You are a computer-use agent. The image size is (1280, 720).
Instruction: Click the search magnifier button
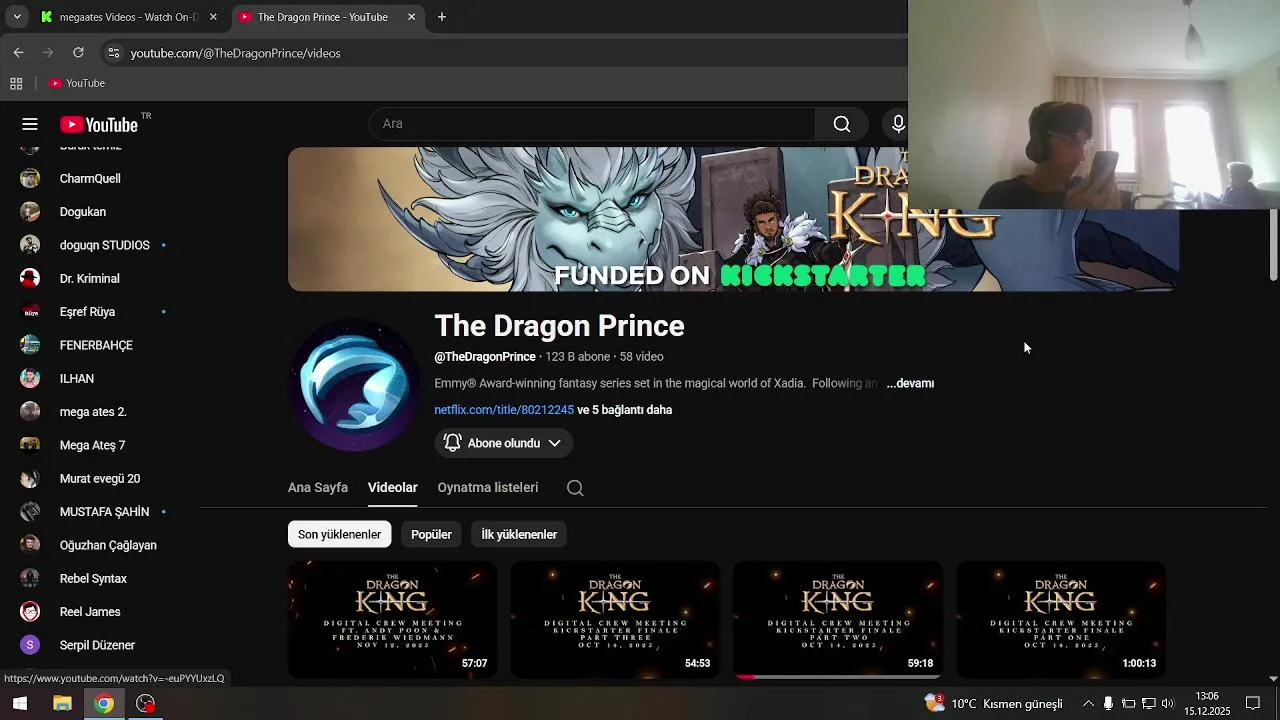tap(842, 124)
